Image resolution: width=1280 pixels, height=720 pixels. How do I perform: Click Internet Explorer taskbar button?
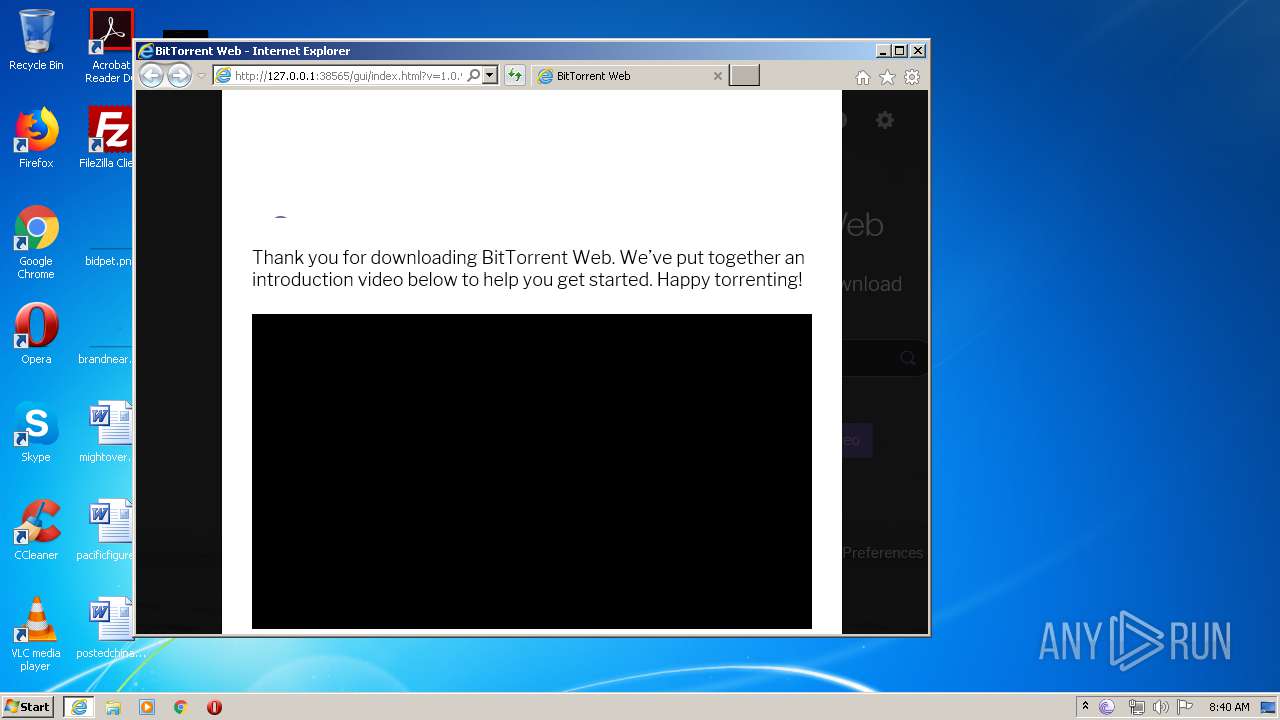point(79,707)
